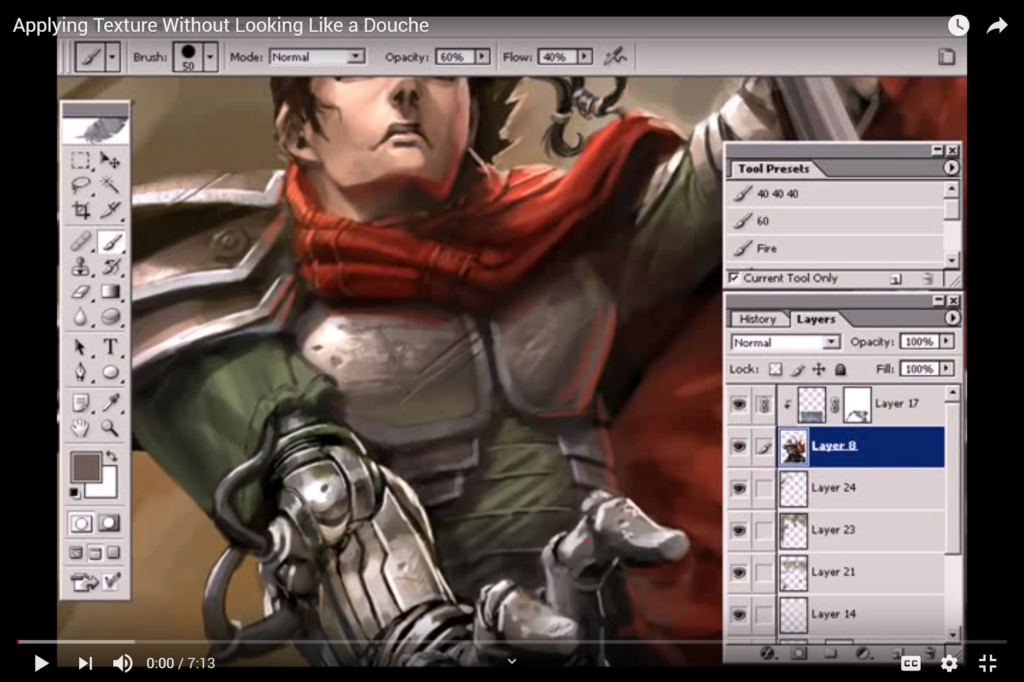The width and height of the screenshot is (1024, 682).
Task: Select the Clone Stamp tool
Action: point(80,267)
